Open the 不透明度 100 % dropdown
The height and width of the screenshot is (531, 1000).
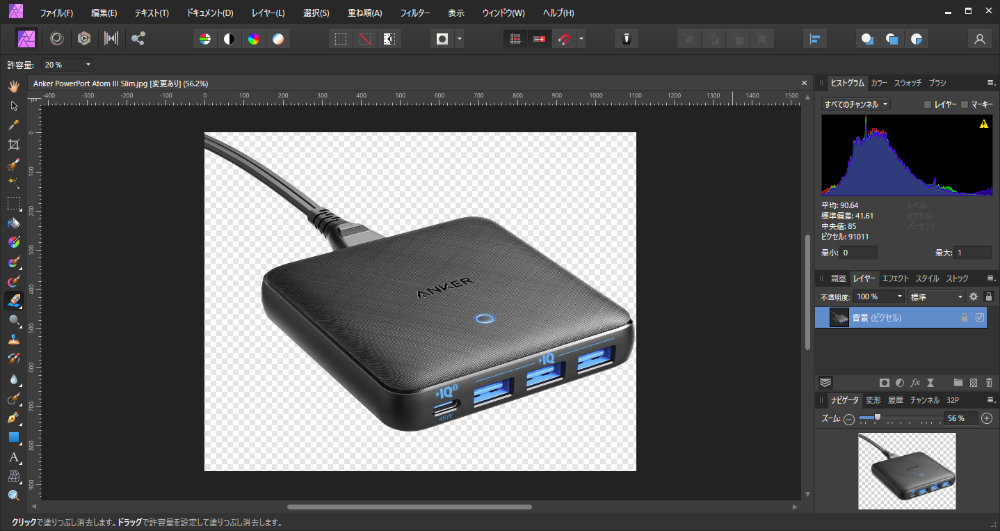(x=879, y=296)
